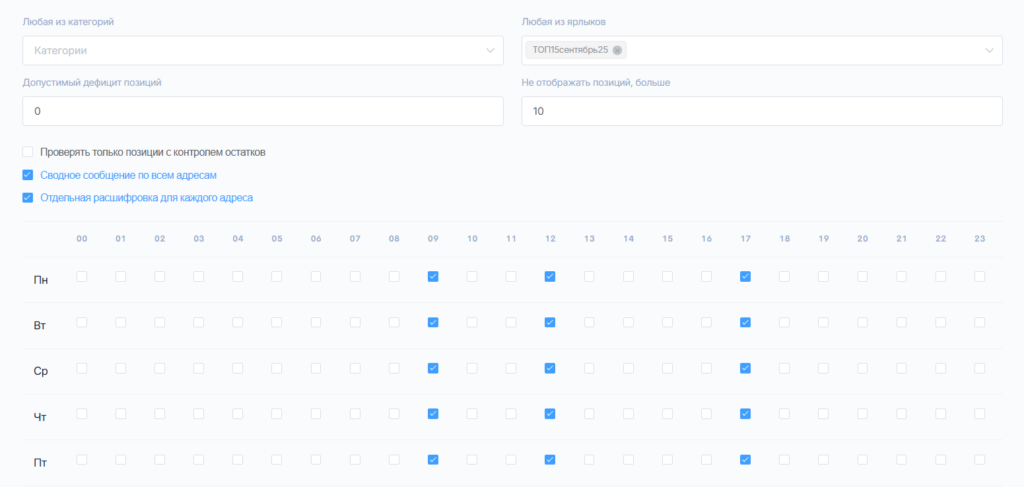Uncheck Tuesday (Вт) 12 hour checkbox
The width and height of the screenshot is (1024, 487).
tap(550, 322)
